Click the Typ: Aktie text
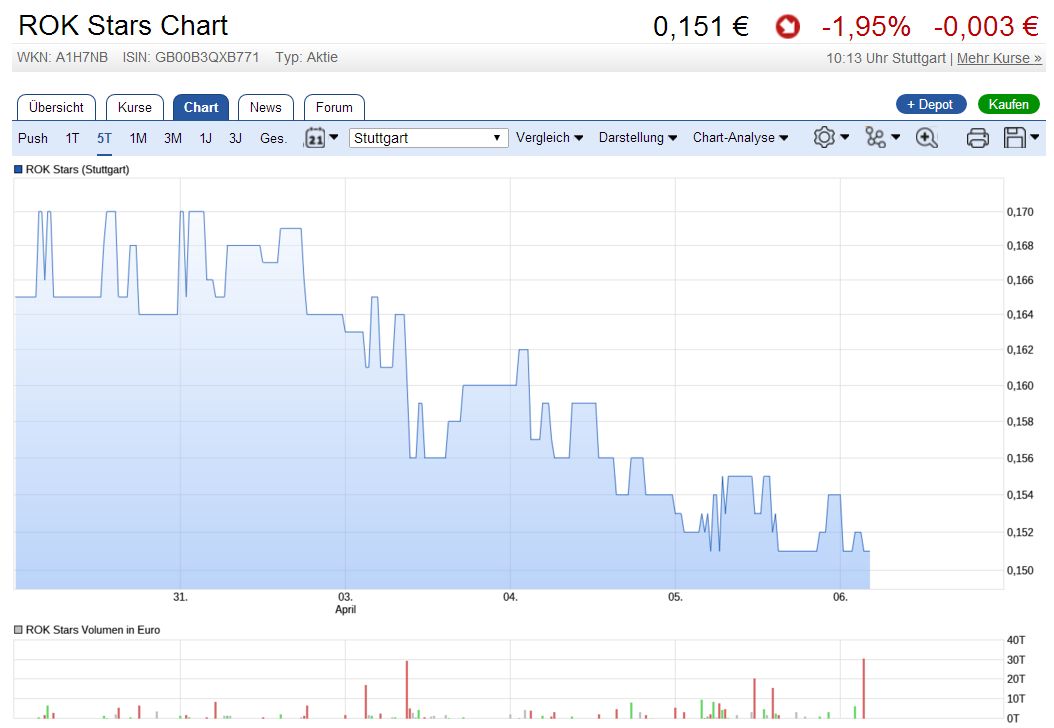 pos(307,58)
